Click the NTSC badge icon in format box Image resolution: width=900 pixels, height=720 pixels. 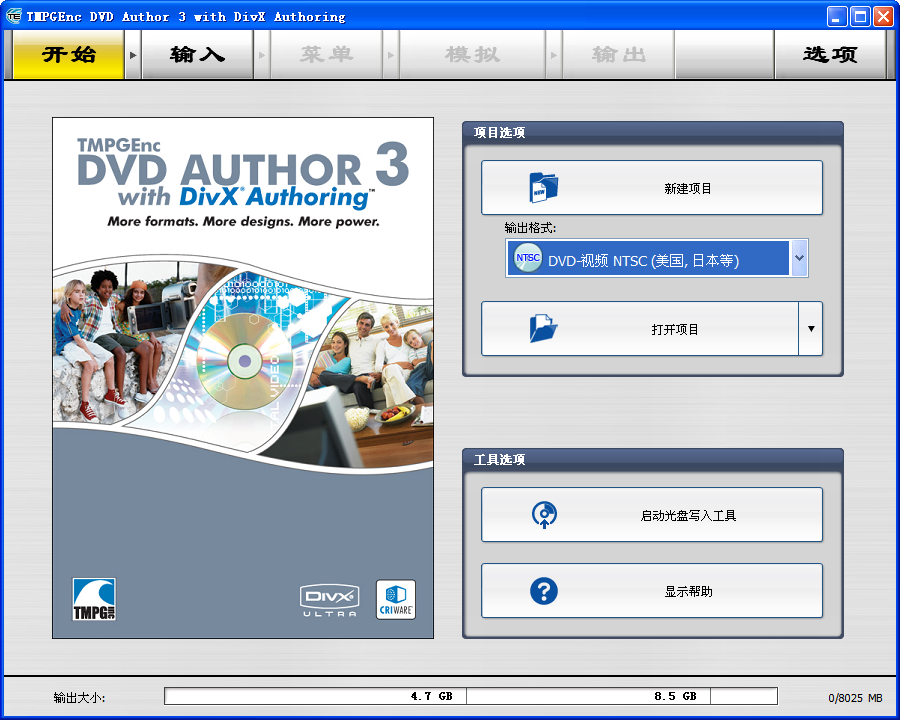[x=527, y=258]
